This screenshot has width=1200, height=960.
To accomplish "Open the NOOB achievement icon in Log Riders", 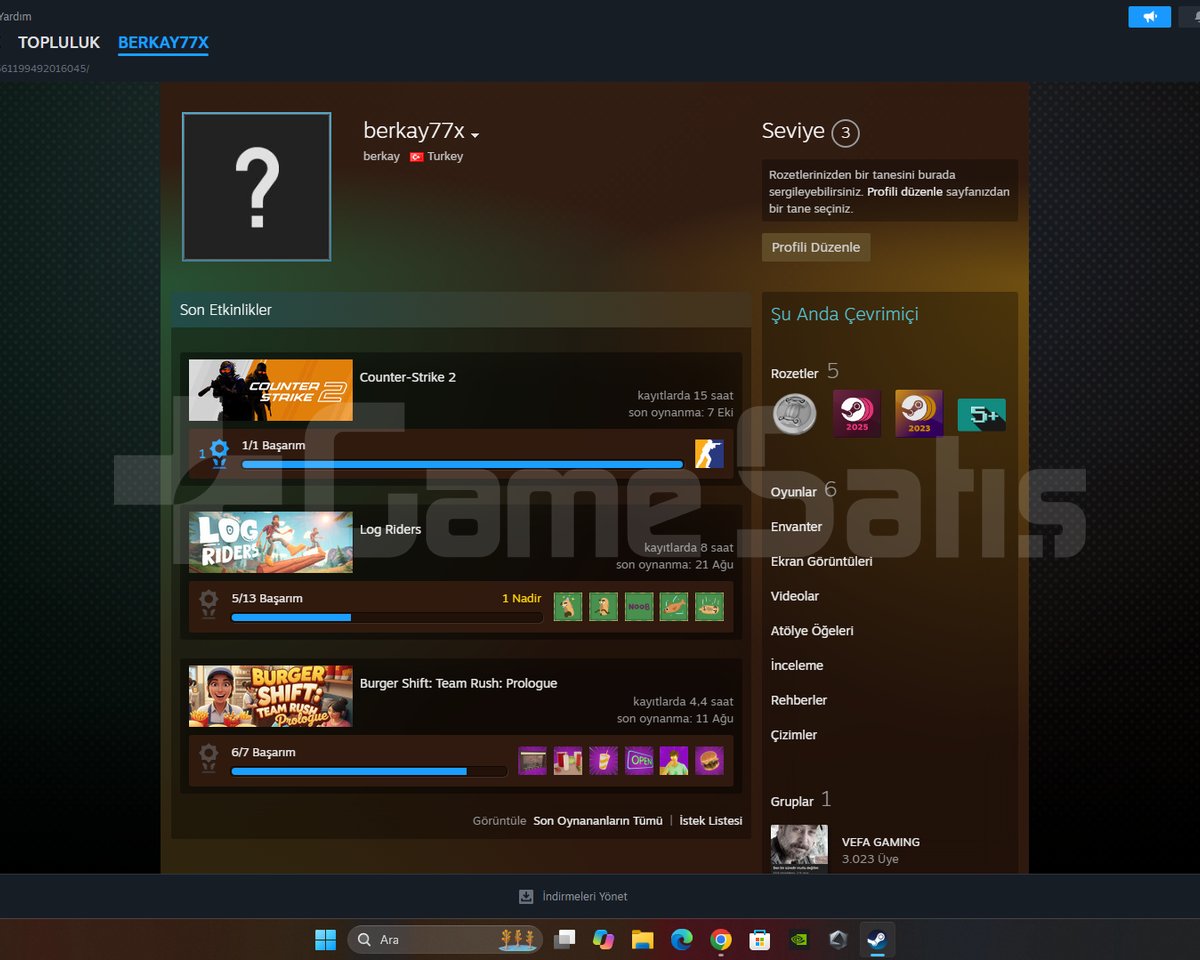I will pyautogui.click(x=639, y=606).
